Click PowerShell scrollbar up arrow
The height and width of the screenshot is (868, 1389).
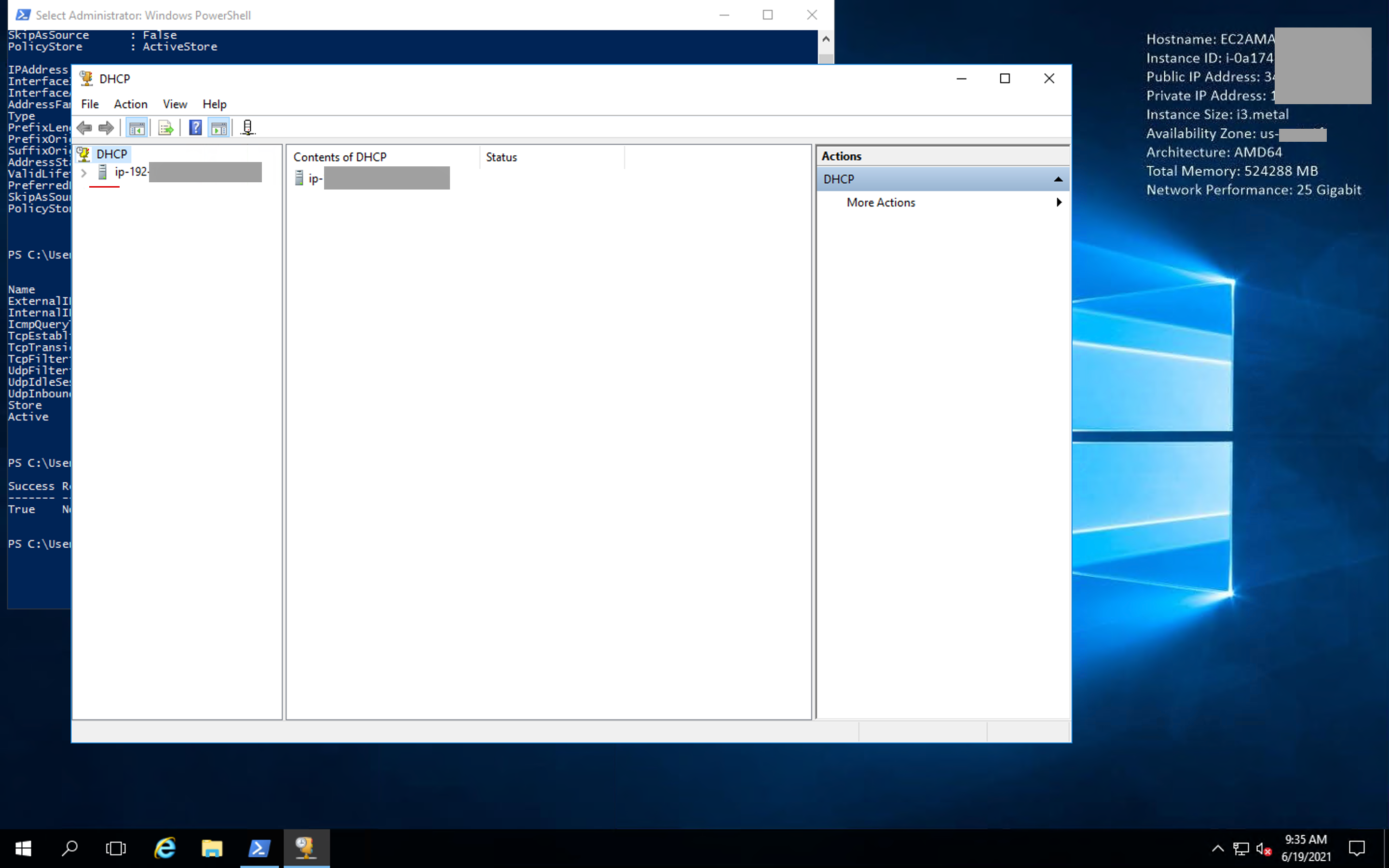click(826, 39)
